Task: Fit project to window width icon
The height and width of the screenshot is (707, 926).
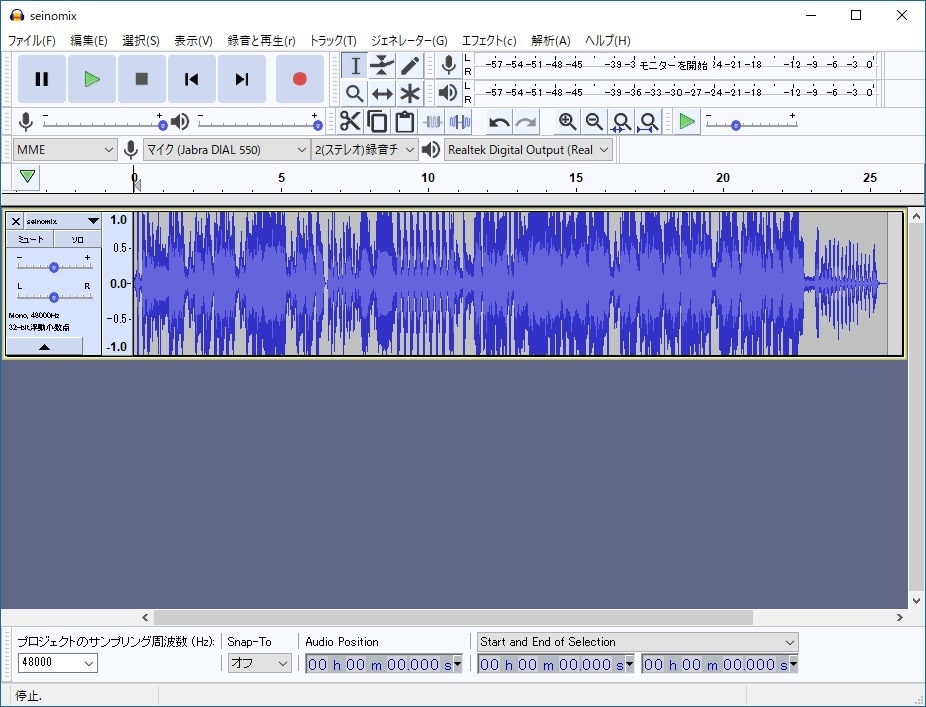Action: (x=648, y=122)
